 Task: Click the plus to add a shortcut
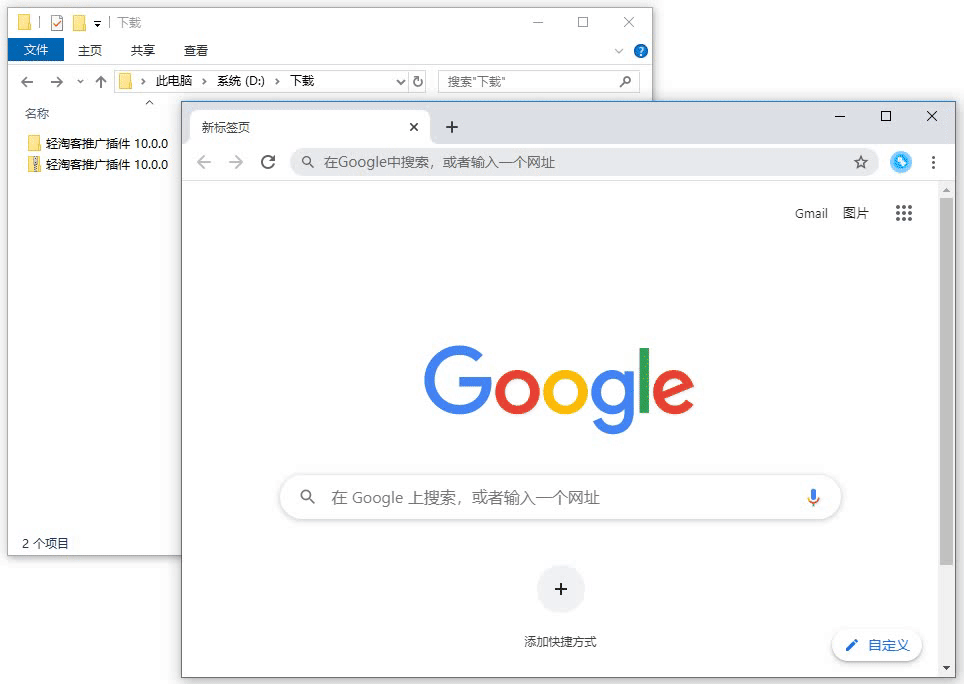(x=561, y=589)
